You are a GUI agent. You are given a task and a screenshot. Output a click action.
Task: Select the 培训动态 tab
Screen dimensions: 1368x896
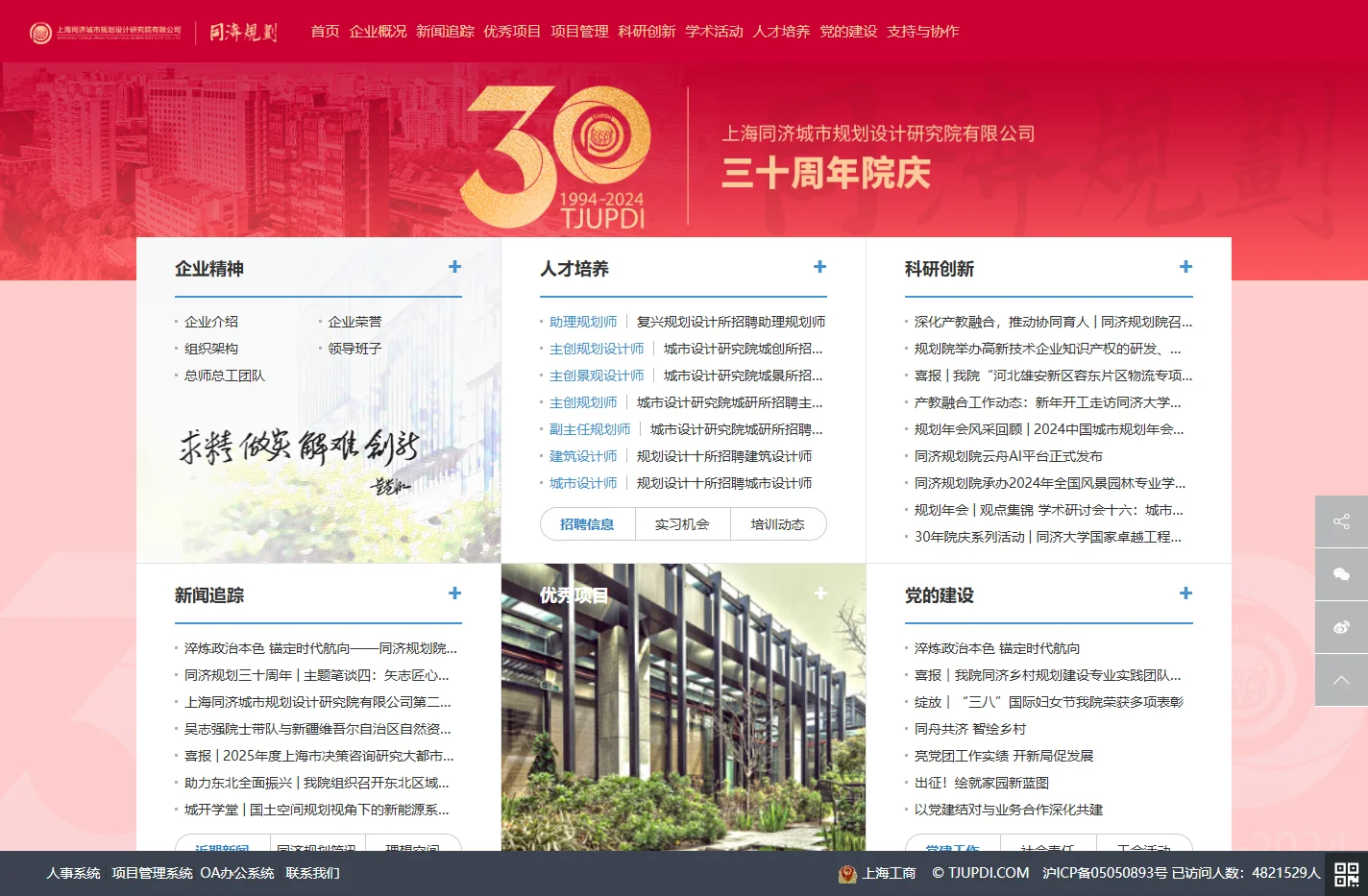pos(778,524)
